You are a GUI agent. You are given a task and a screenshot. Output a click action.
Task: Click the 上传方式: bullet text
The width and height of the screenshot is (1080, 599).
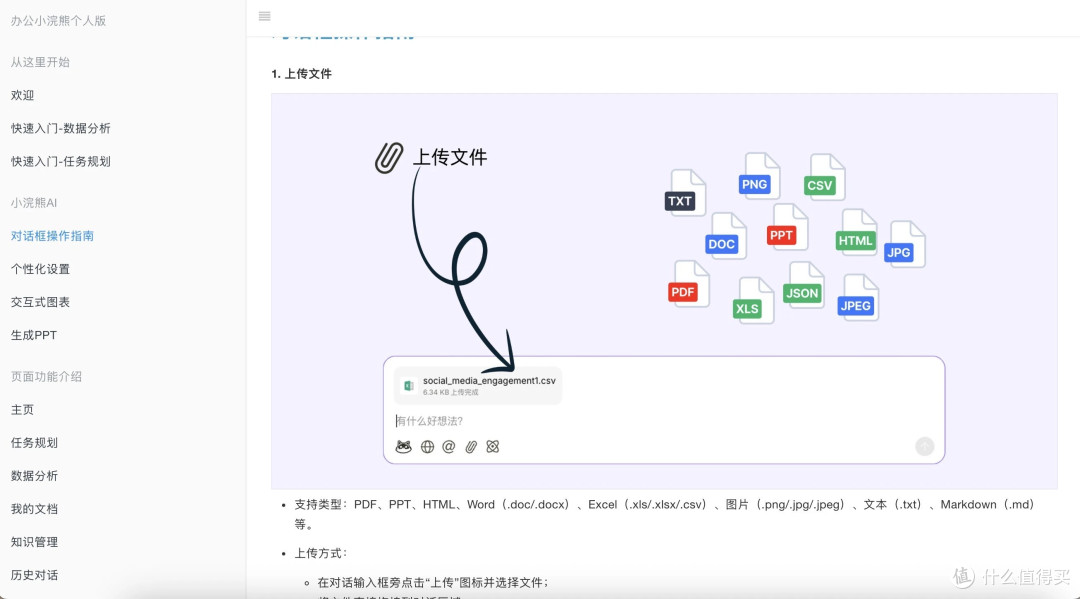point(322,553)
